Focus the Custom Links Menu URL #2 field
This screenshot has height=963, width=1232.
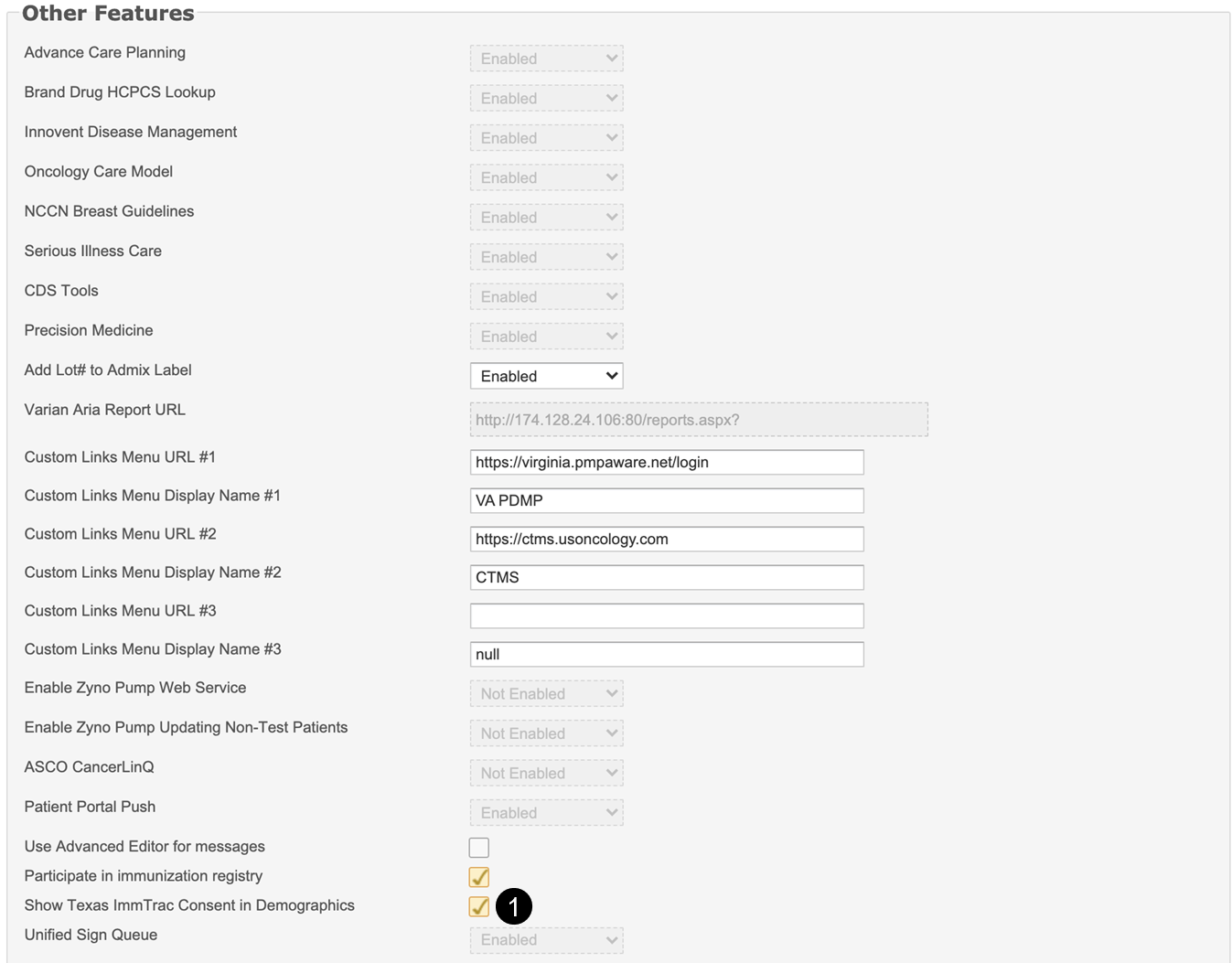666,540
